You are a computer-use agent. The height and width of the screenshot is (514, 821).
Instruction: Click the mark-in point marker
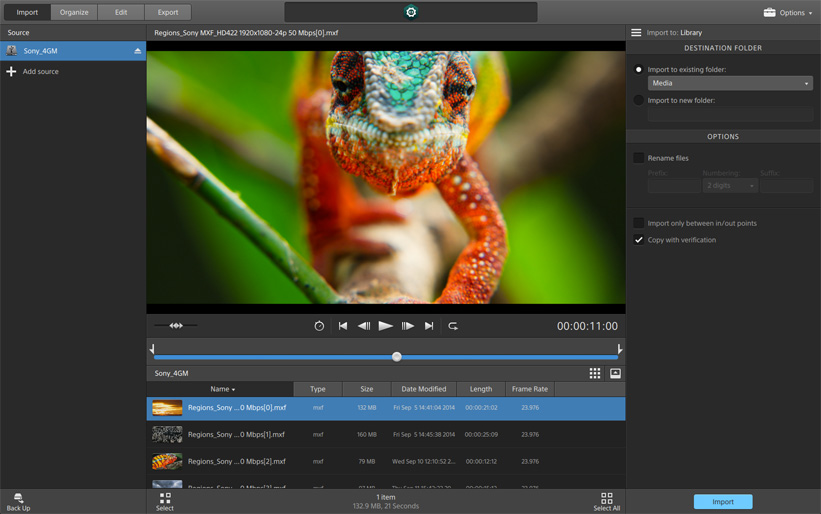tap(152, 349)
